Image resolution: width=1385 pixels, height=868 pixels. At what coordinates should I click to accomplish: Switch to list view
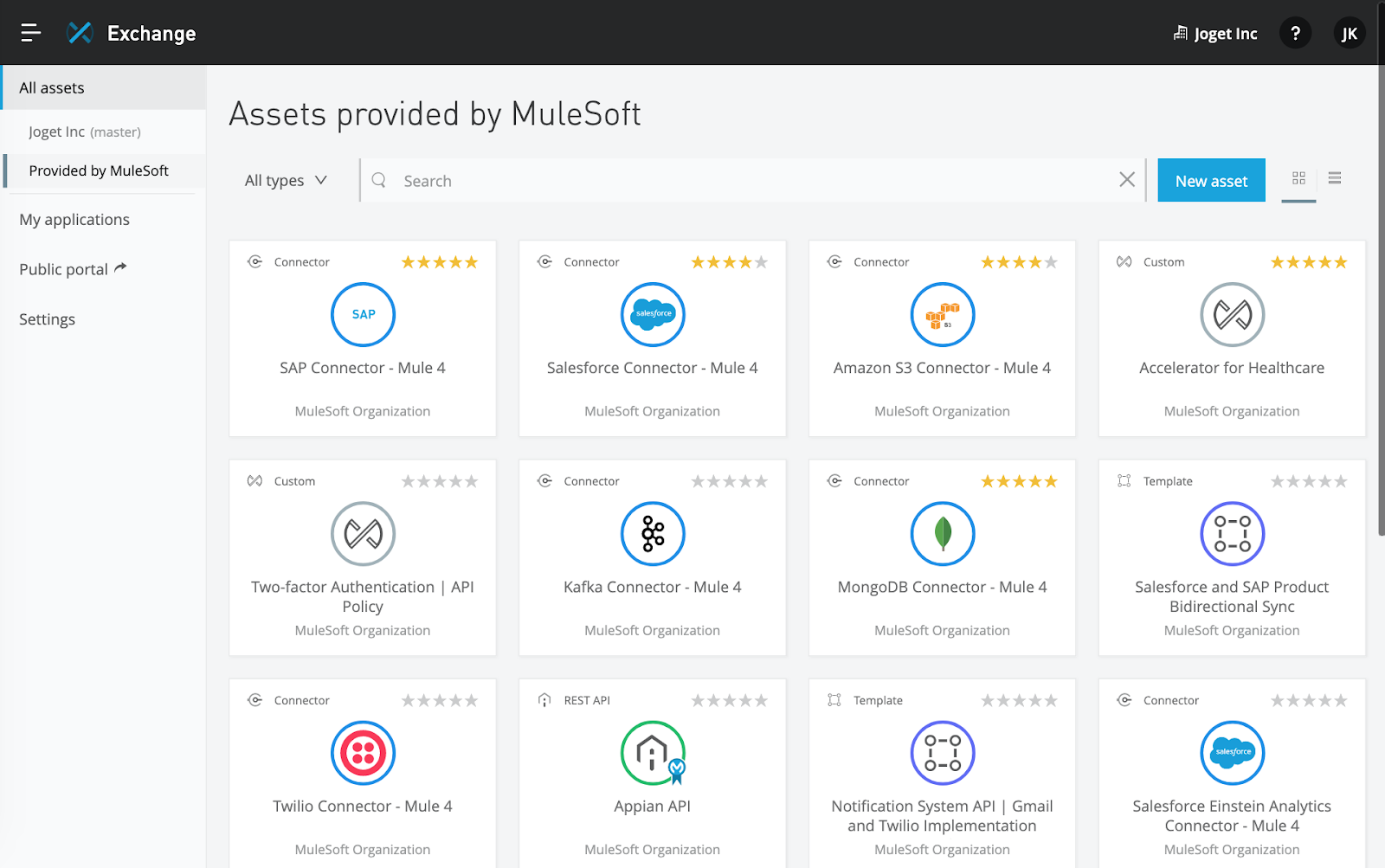(x=1334, y=178)
